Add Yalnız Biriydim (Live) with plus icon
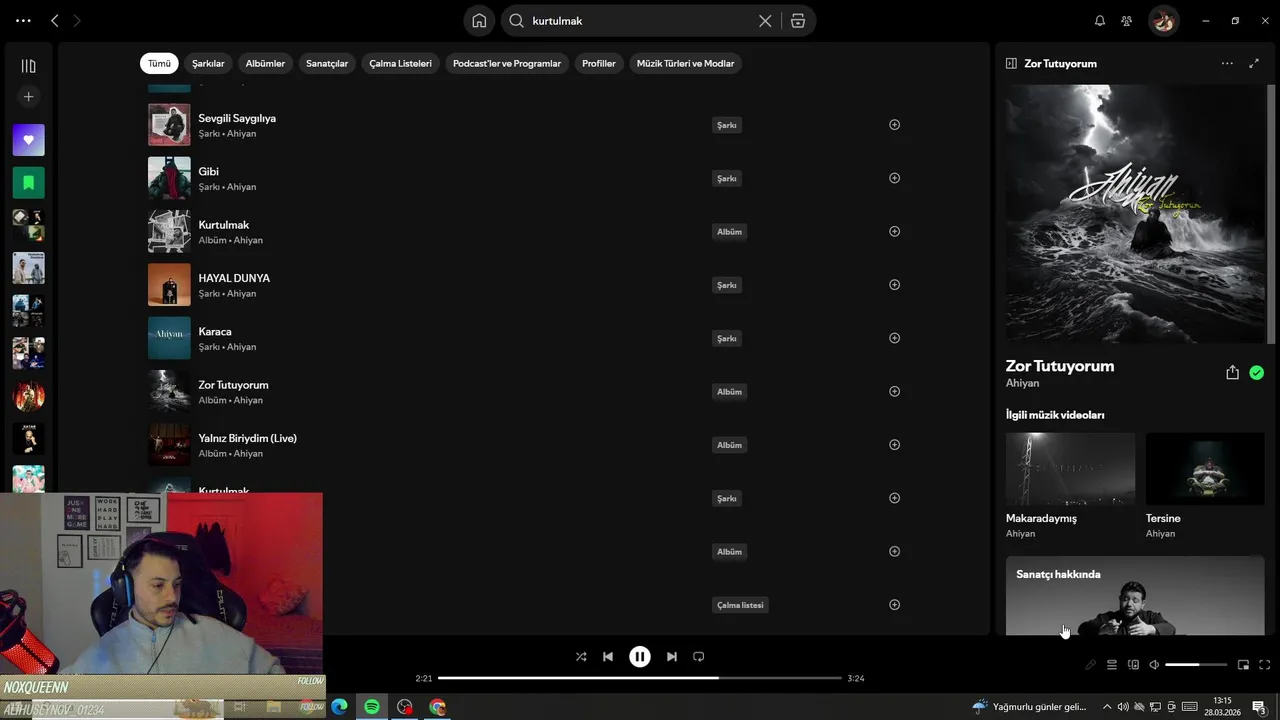 click(894, 445)
